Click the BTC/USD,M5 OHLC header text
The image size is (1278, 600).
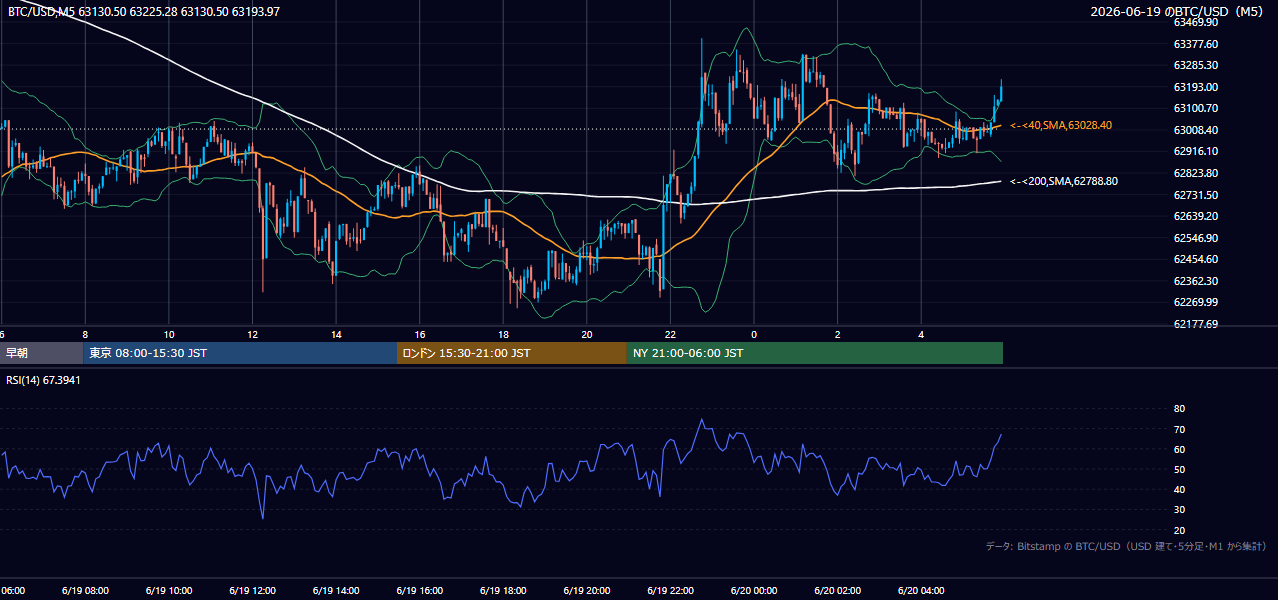tap(144, 11)
